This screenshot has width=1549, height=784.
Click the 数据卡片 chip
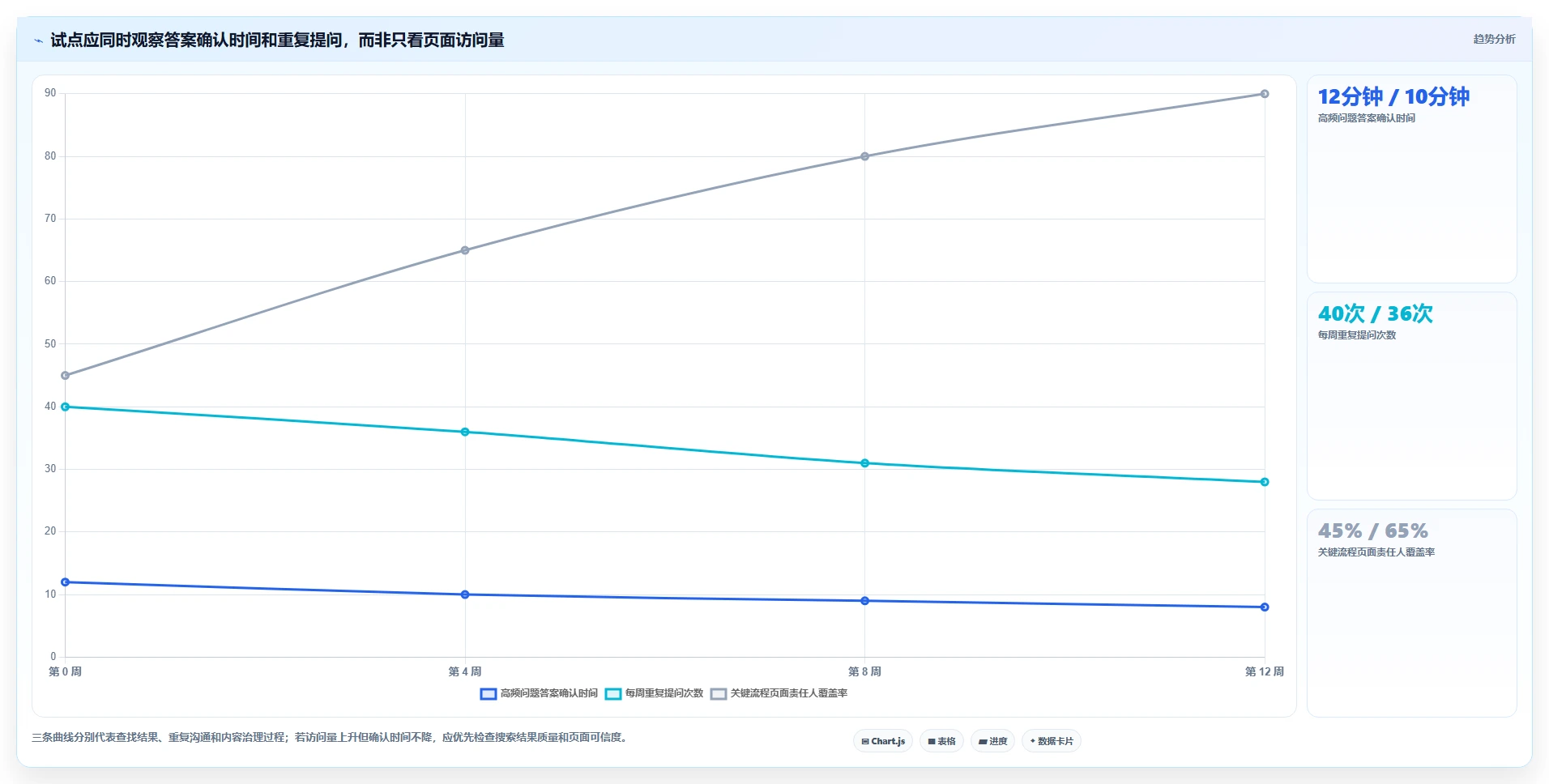point(1052,741)
